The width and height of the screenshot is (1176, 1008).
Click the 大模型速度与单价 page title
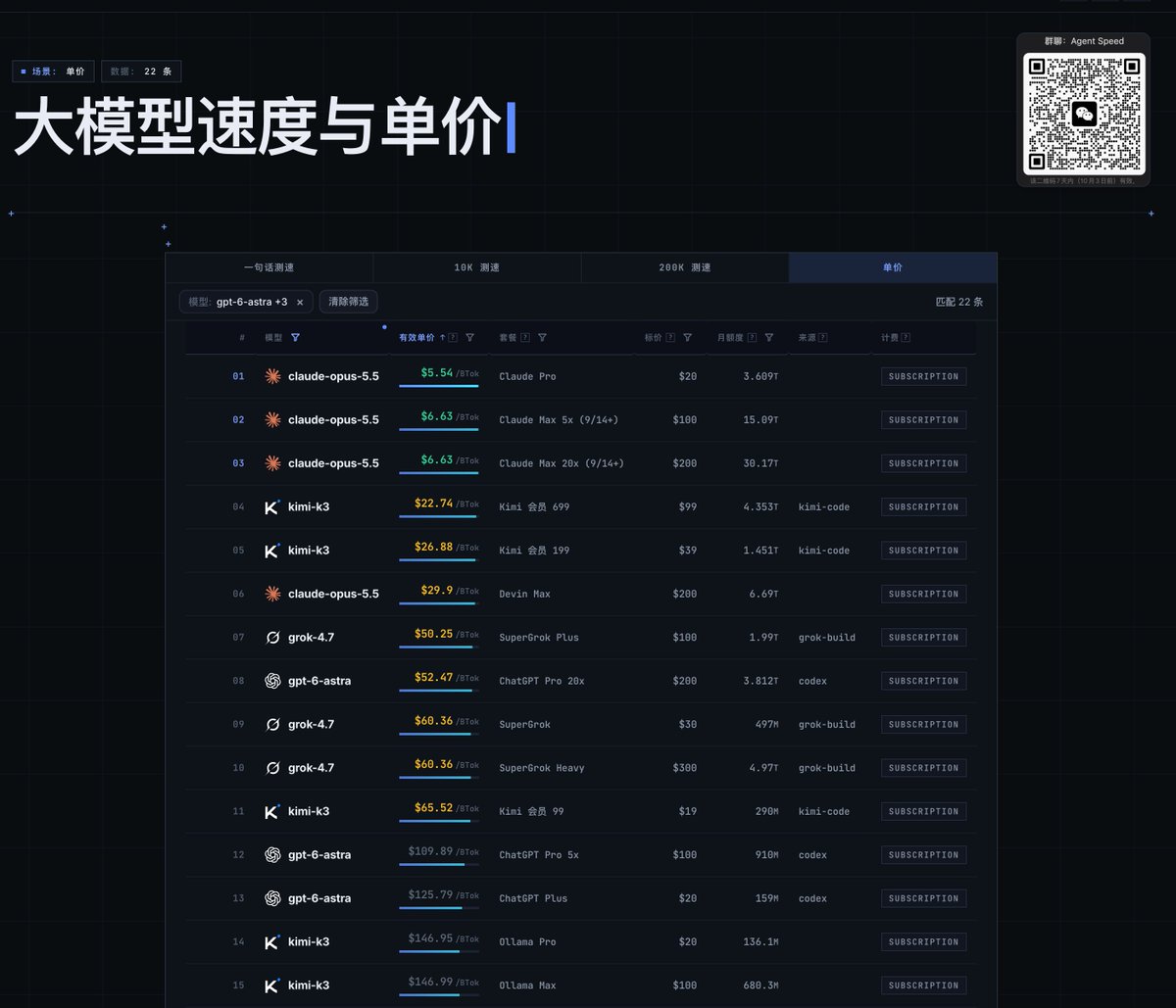coord(257,126)
